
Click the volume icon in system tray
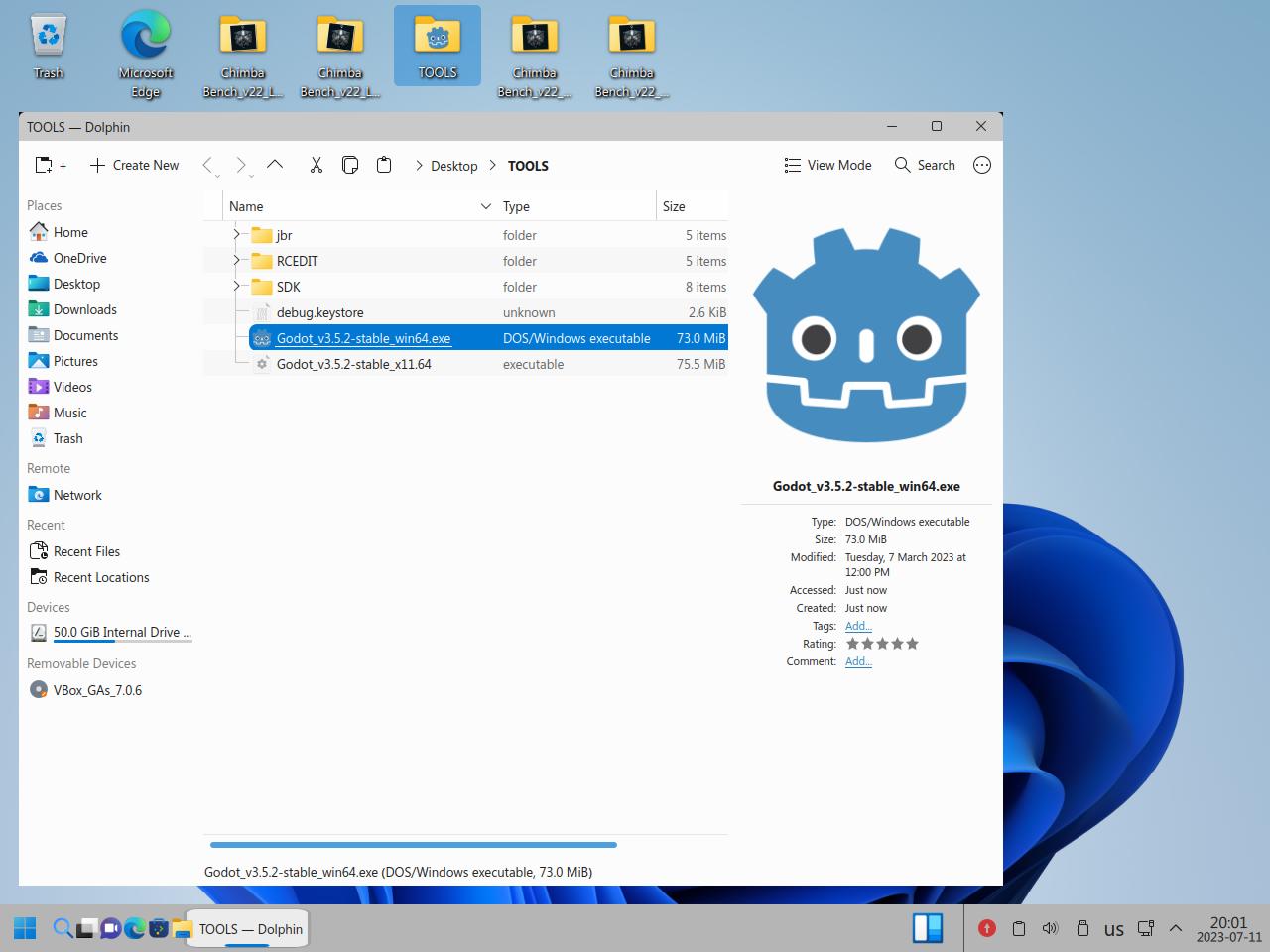1050,928
